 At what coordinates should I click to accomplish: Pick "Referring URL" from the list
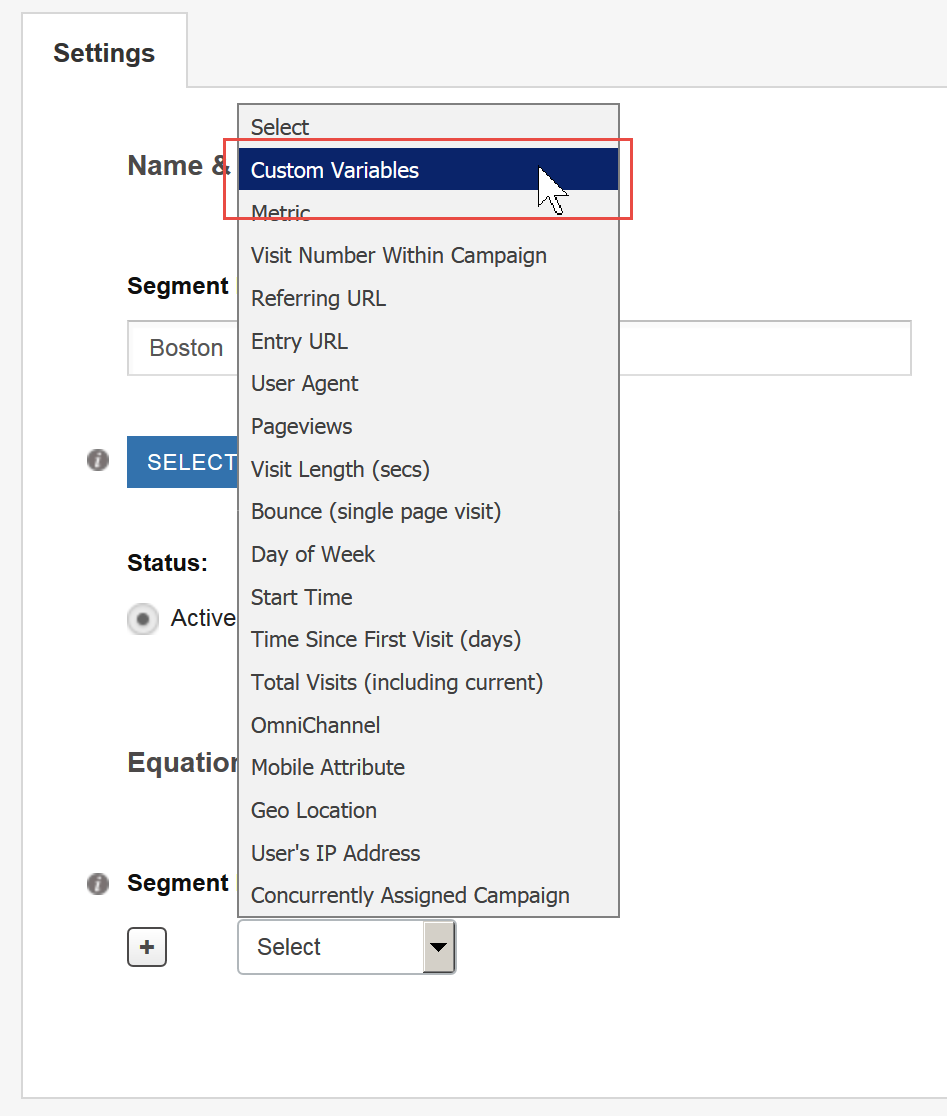tap(318, 298)
